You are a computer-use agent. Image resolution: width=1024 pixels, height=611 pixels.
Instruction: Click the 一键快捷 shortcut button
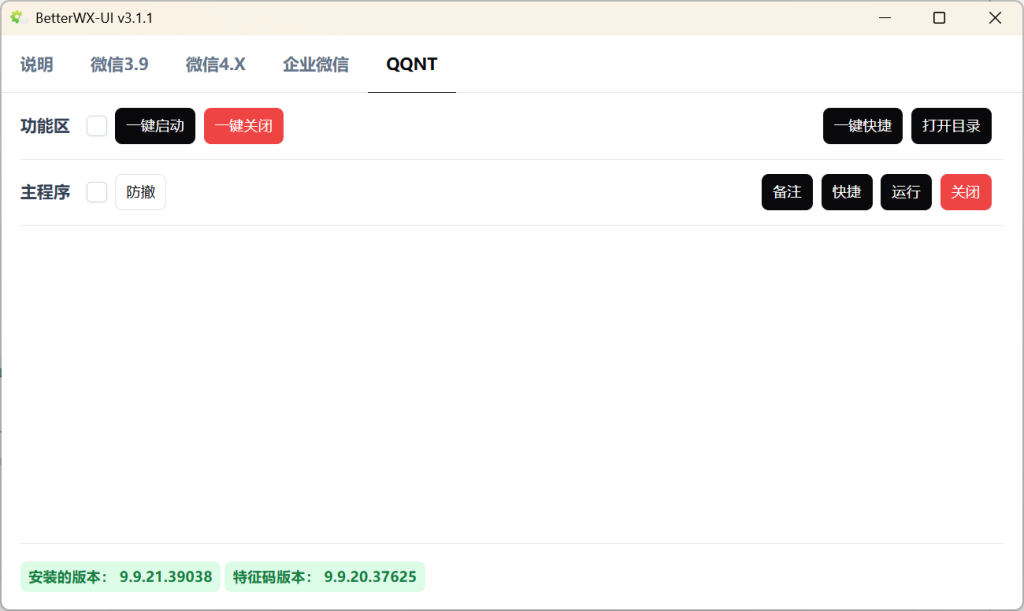tap(862, 126)
